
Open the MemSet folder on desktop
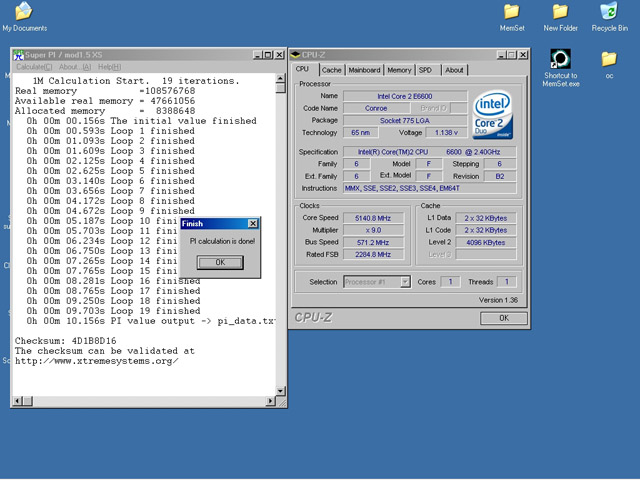(x=511, y=13)
